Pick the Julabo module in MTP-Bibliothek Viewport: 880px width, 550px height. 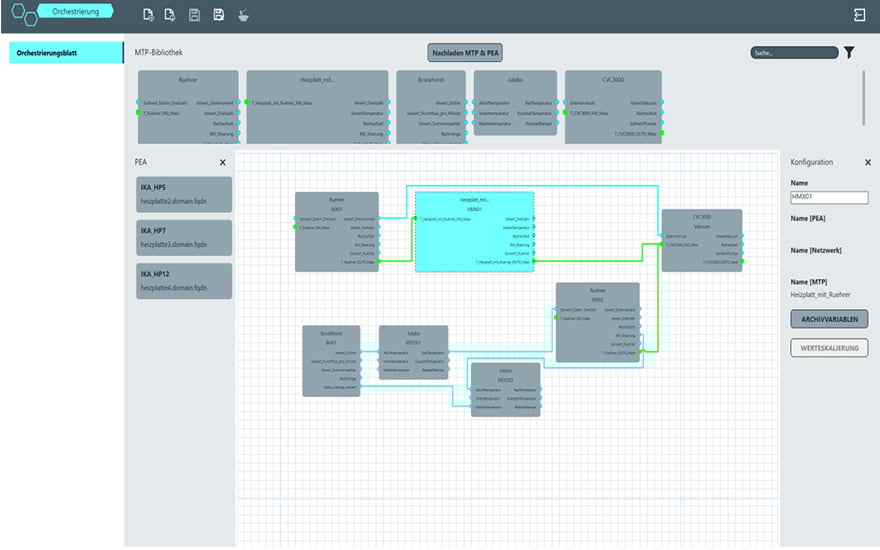click(515, 103)
